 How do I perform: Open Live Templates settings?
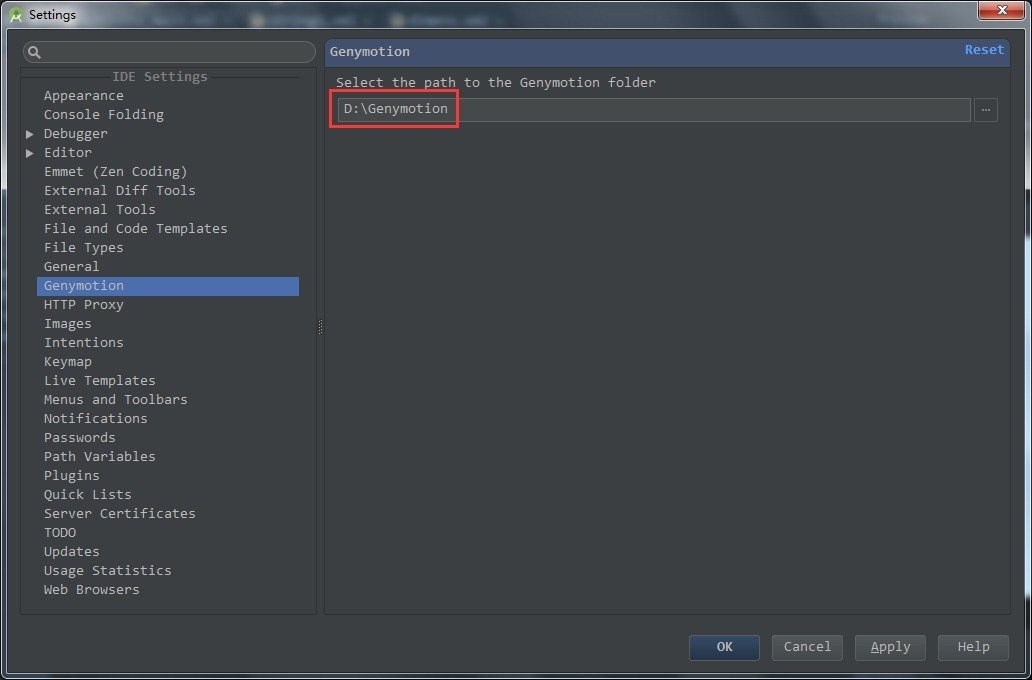(100, 381)
